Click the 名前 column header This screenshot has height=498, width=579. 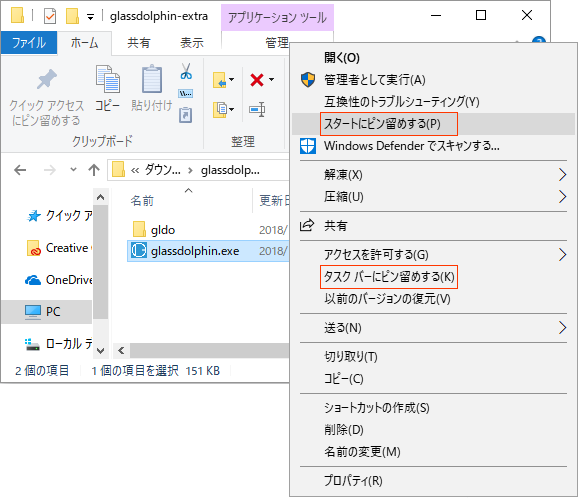pyautogui.click(x=142, y=201)
